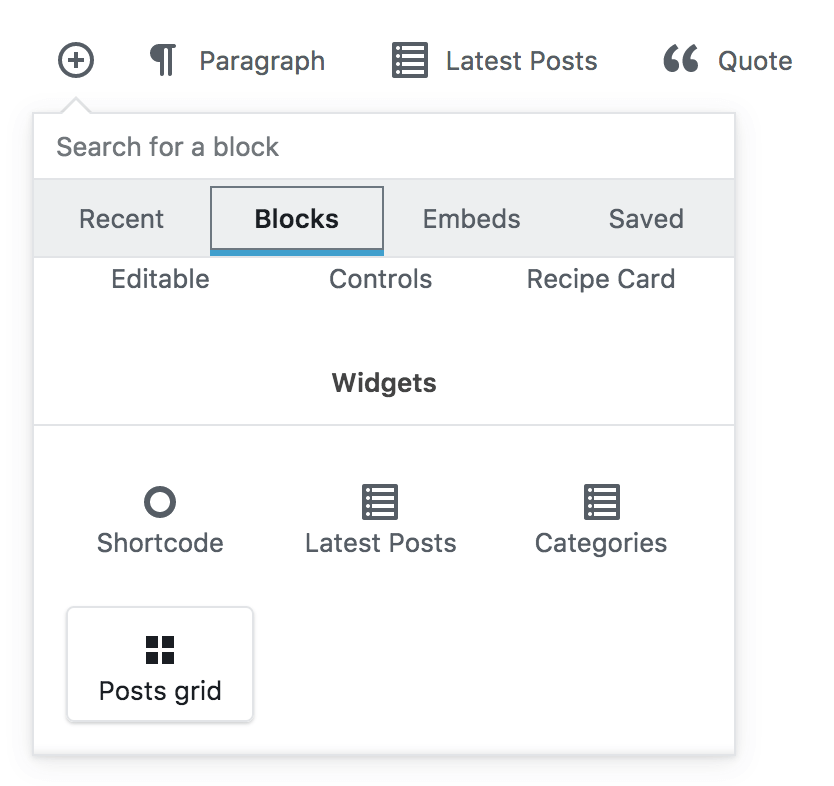This screenshot has height=786, width=834.
Task: Open the Embeds tab
Action: point(471,219)
